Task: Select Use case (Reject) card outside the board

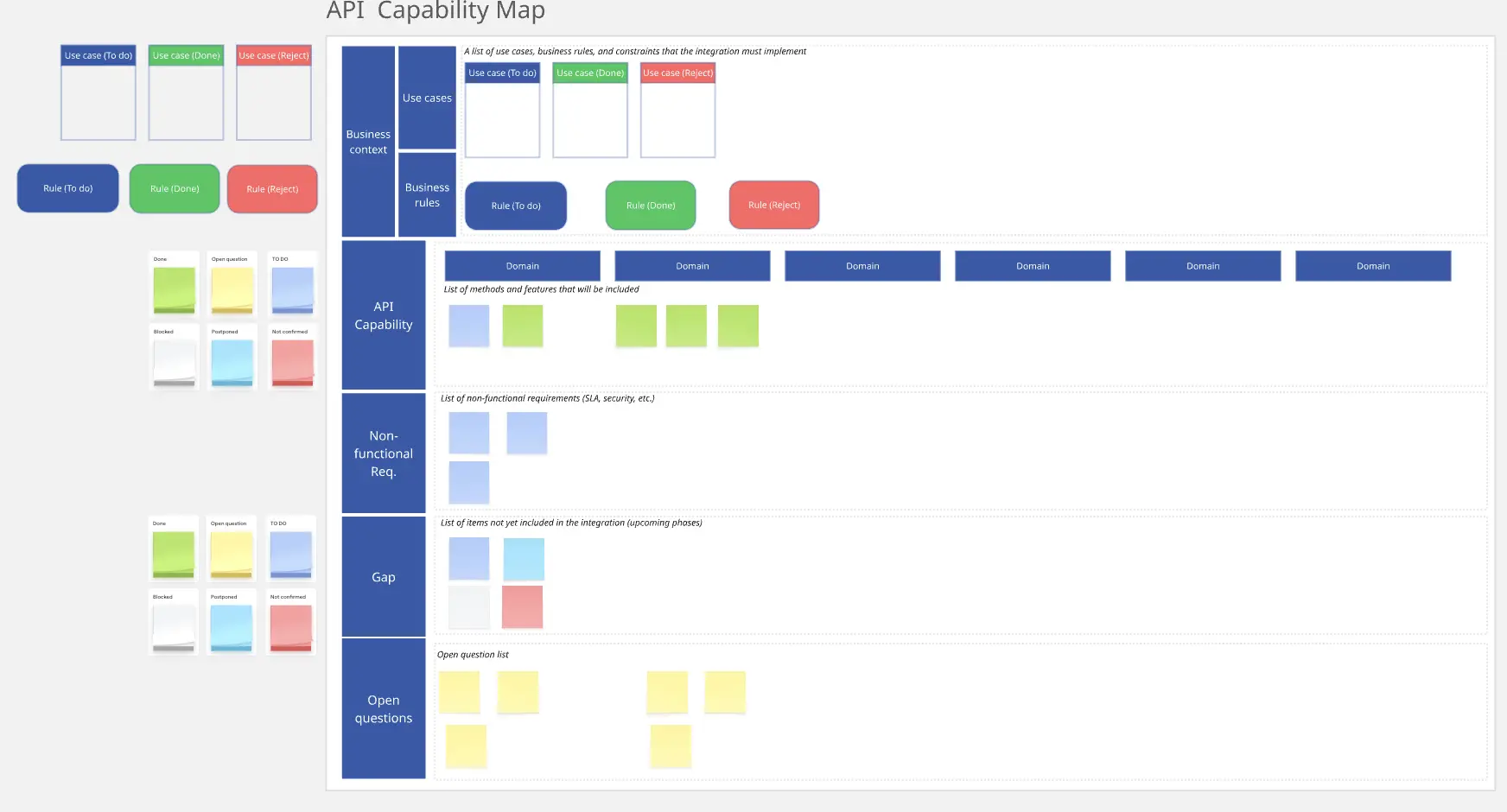Action: pos(274,93)
